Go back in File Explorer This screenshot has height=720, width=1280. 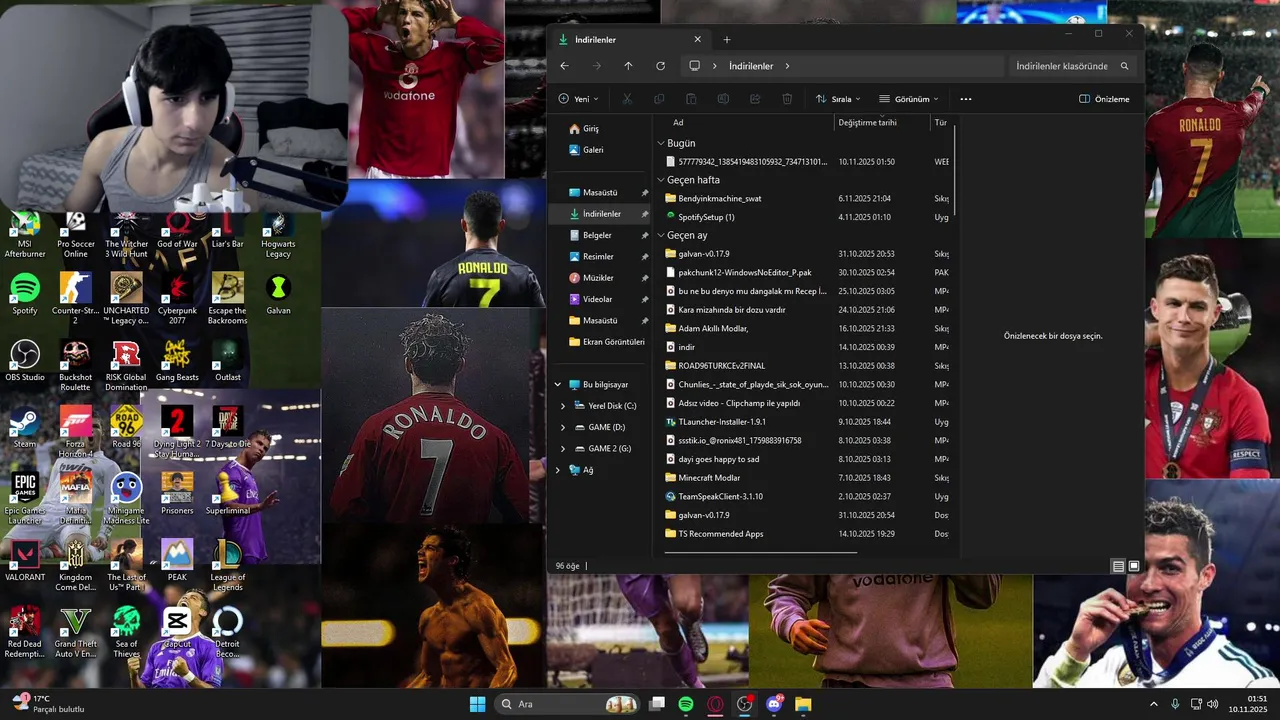click(564, 66)
